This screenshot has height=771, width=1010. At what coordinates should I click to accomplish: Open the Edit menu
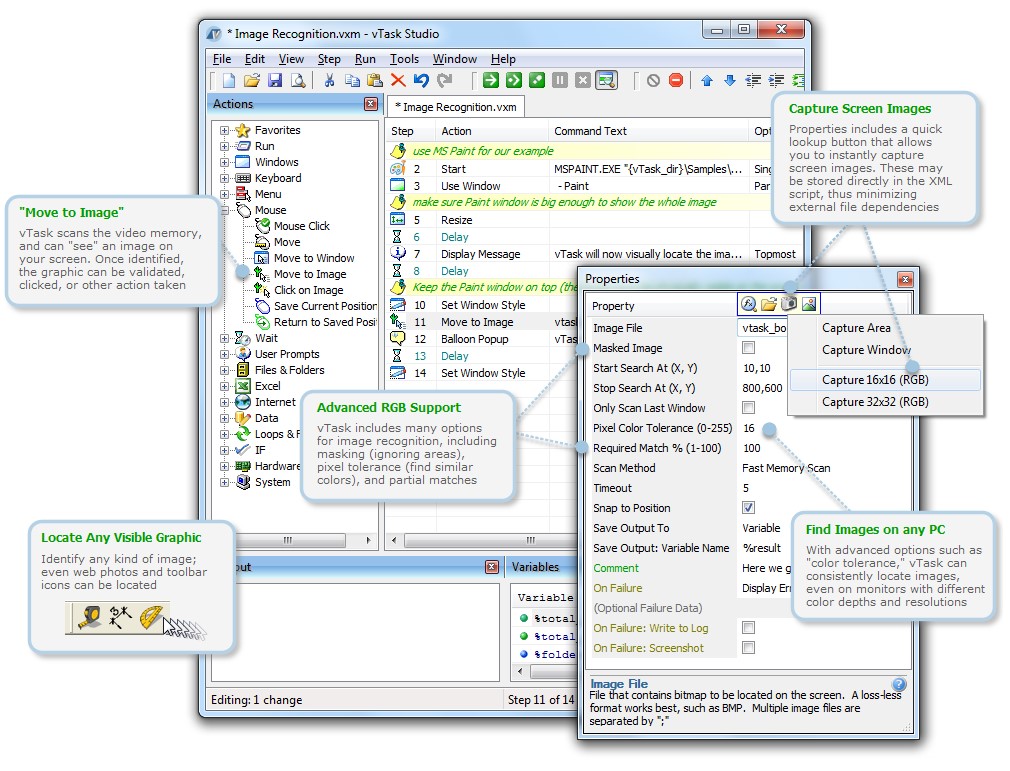254,59
